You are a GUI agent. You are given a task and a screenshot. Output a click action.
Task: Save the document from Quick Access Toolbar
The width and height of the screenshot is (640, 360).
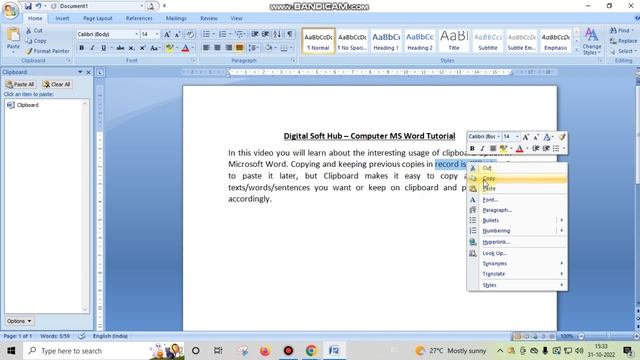pos(28,6)
